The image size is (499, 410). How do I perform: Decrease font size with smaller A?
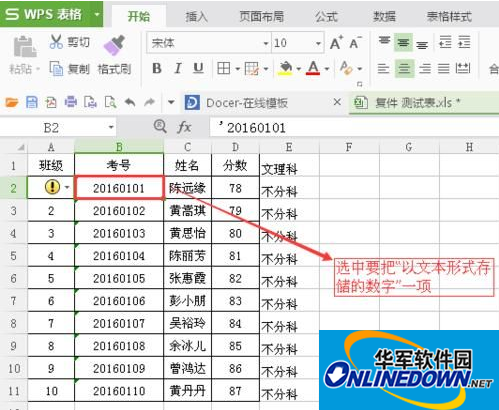(x=355, y=43)
